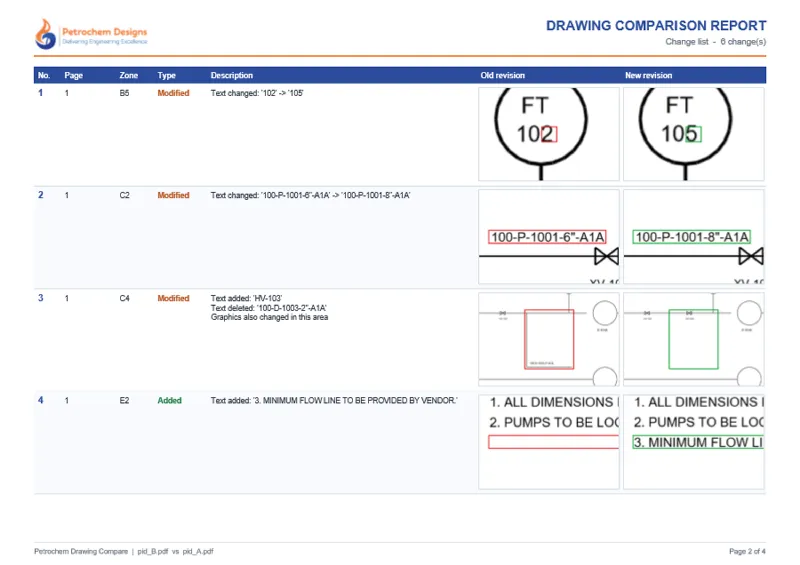This screenshot has height=565, width=800.
Task: Select change number 3 in the list
Action: [x=41, y=298]
